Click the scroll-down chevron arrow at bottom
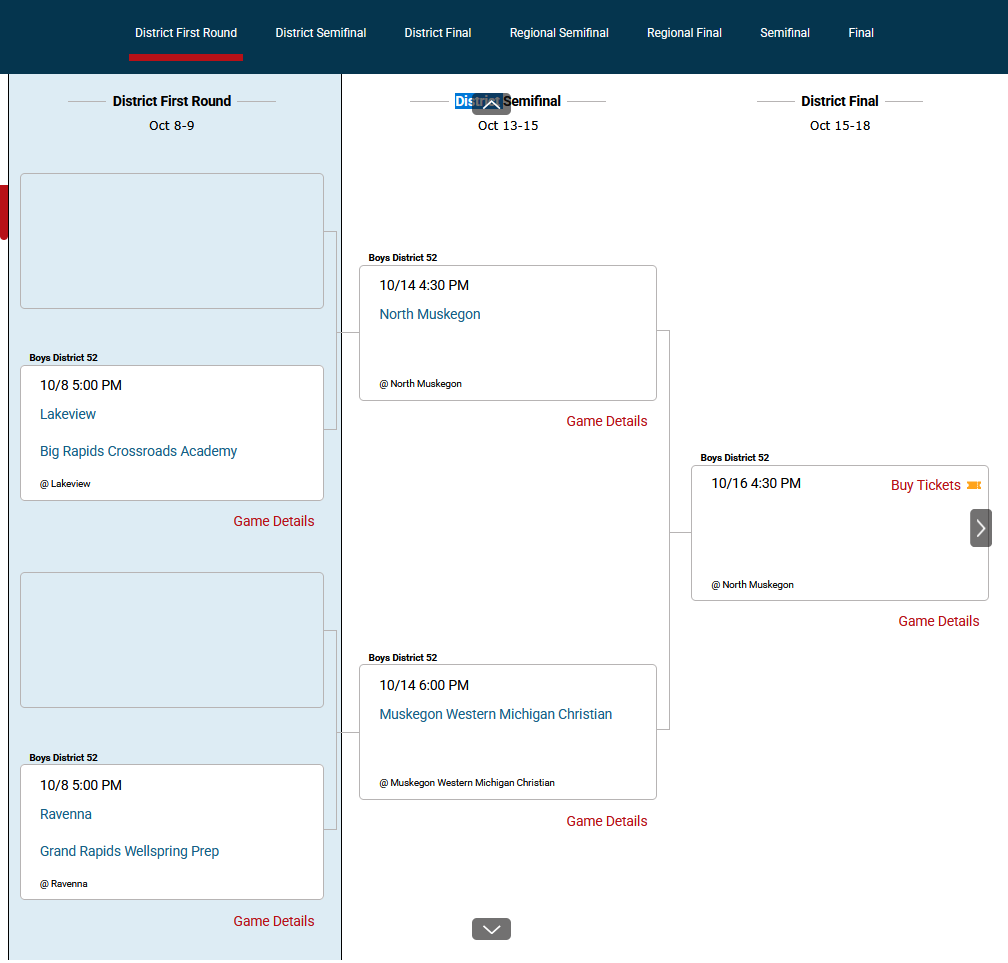 tap(491, 929)
